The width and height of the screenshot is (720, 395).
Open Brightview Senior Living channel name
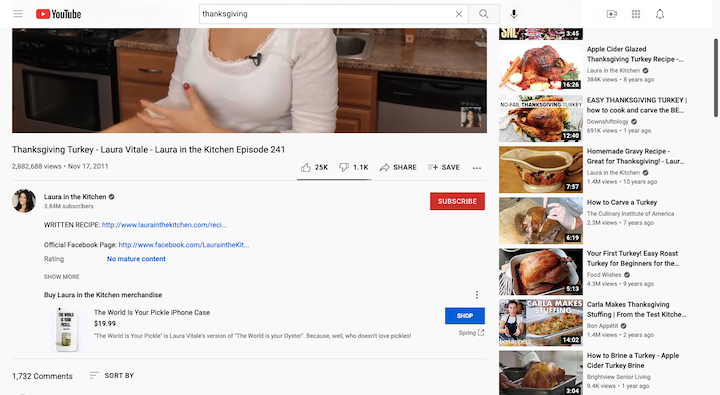[x=619, y=377]
